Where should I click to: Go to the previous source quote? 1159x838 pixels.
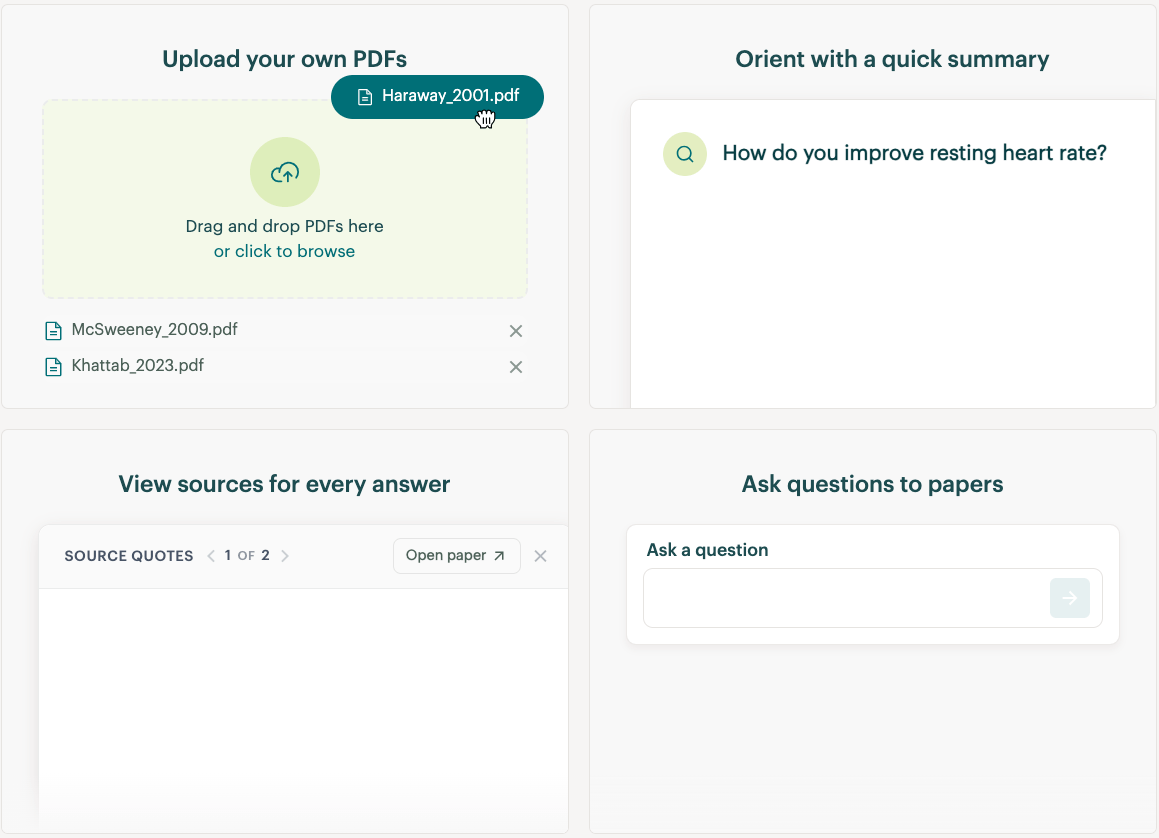click(211, 556)
